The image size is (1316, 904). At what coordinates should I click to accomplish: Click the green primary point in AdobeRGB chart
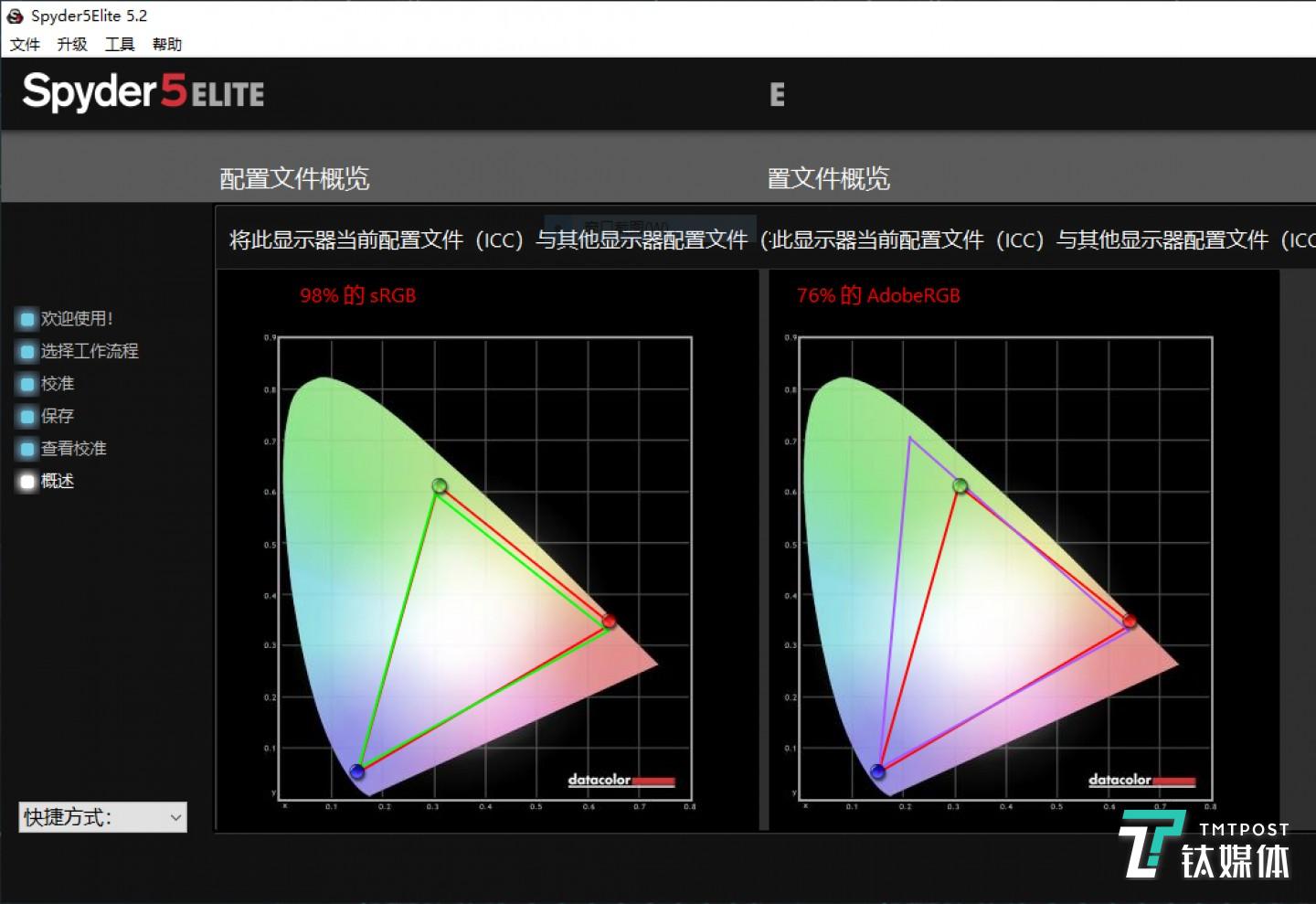click(960, 485)
